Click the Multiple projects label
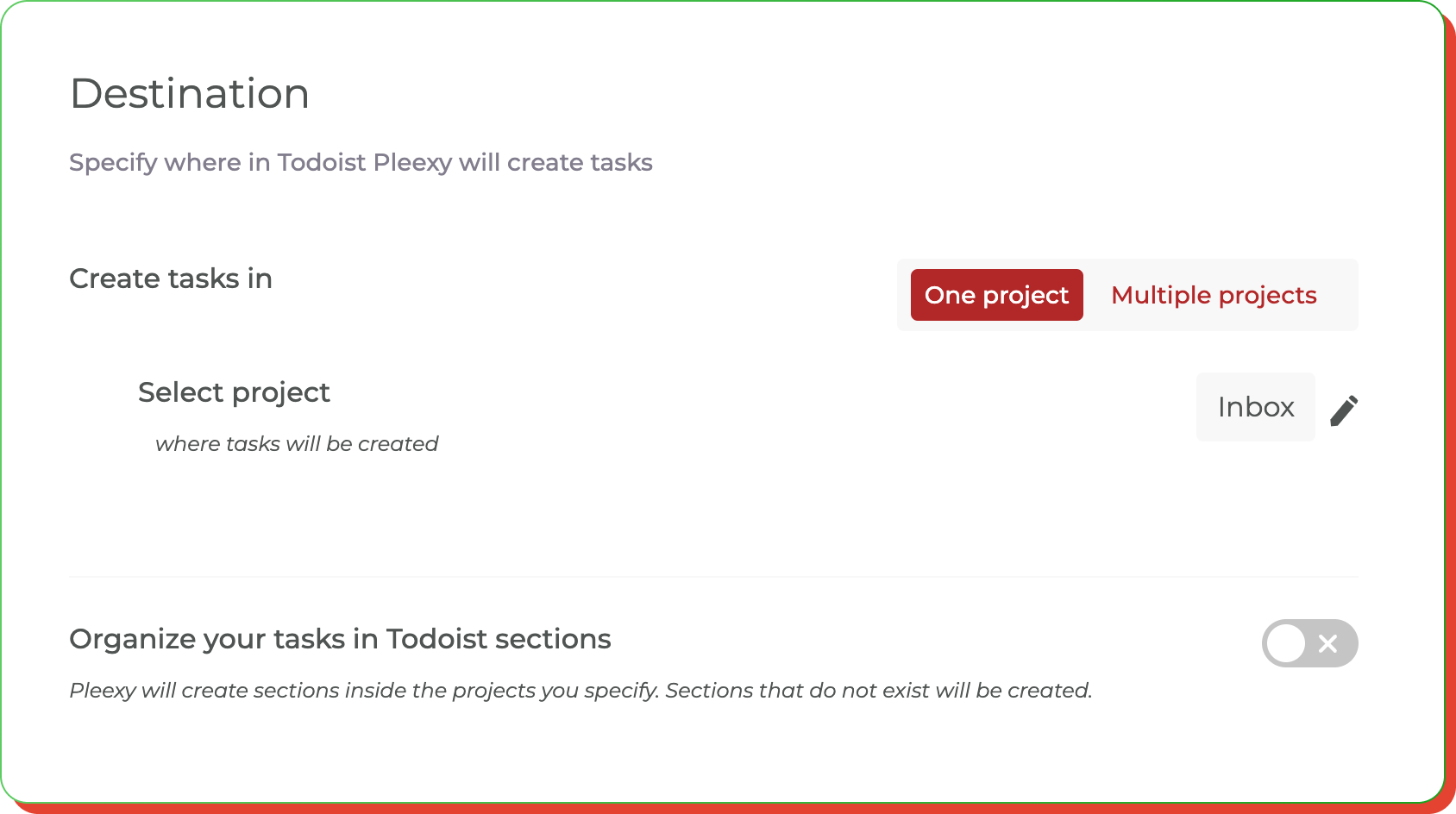 pyautogui.click(x=1214, y=295)
